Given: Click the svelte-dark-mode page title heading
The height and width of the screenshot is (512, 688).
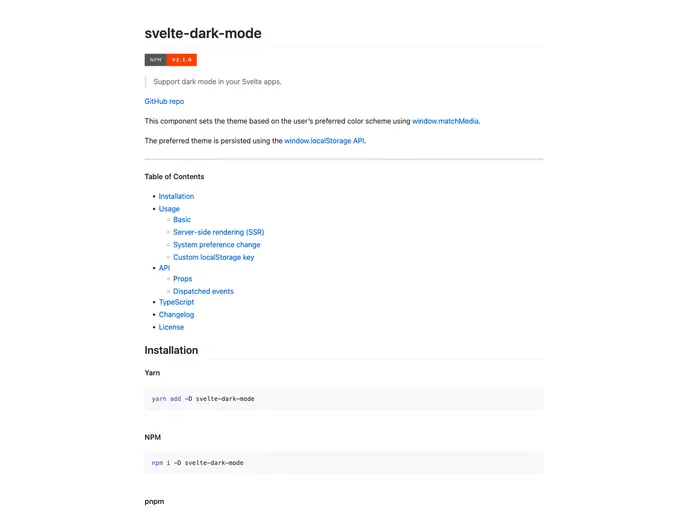Looking at the screenshot, I should point(203,33).
